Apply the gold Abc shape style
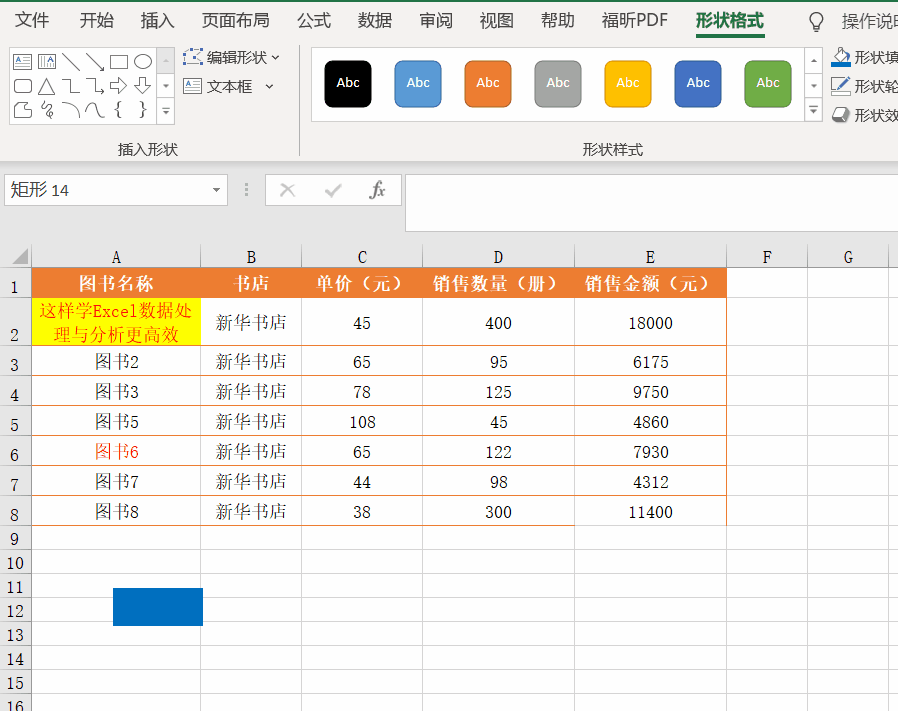 click(628, 84)
